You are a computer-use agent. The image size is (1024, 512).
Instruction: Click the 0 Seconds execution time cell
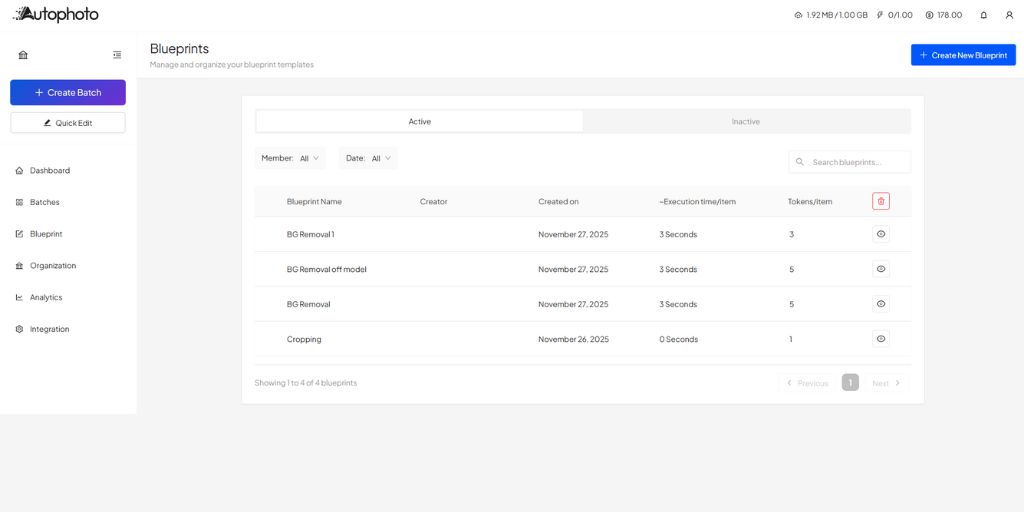679,340
